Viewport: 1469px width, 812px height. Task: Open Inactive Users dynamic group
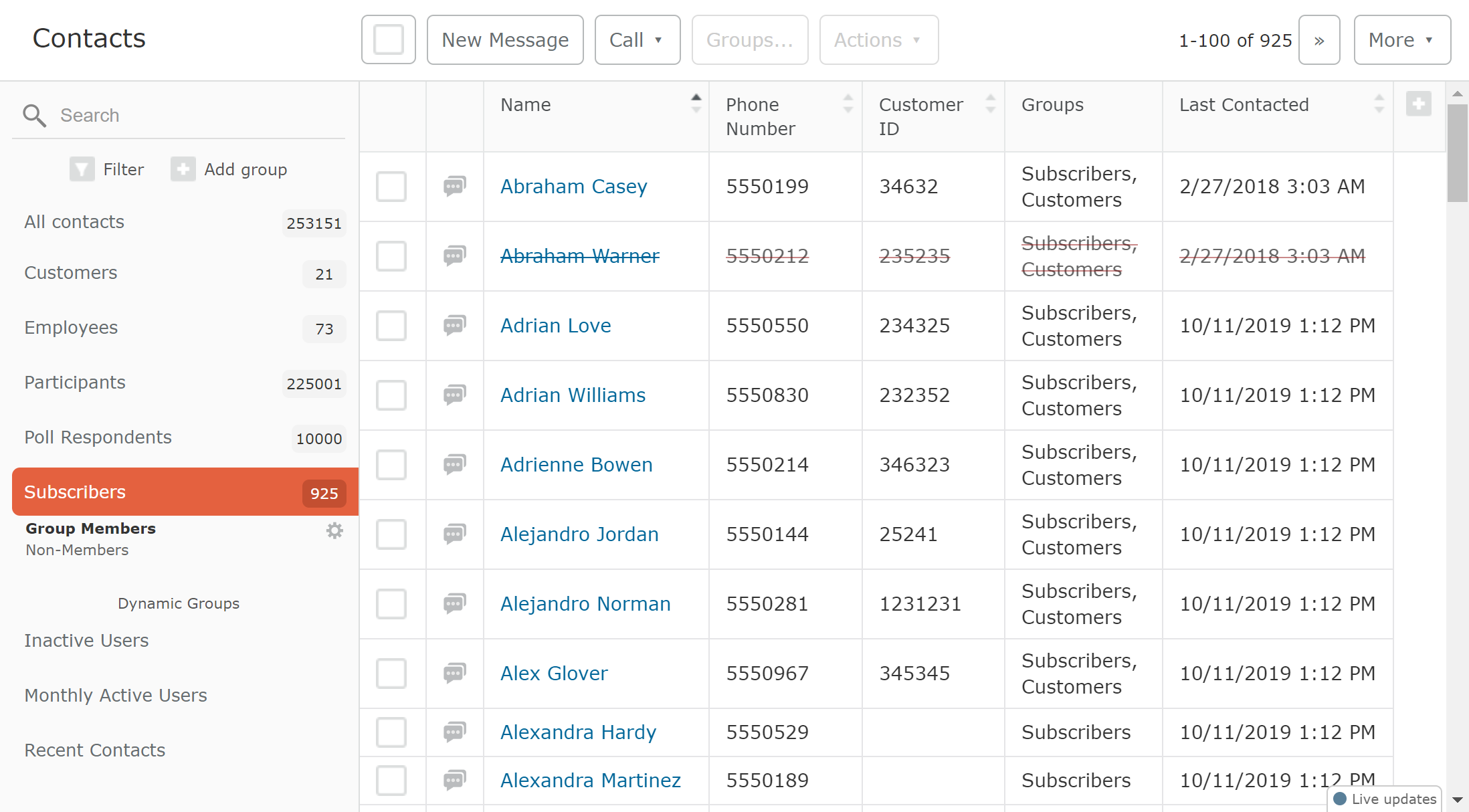pyautogui.click(x=86, y=640)
